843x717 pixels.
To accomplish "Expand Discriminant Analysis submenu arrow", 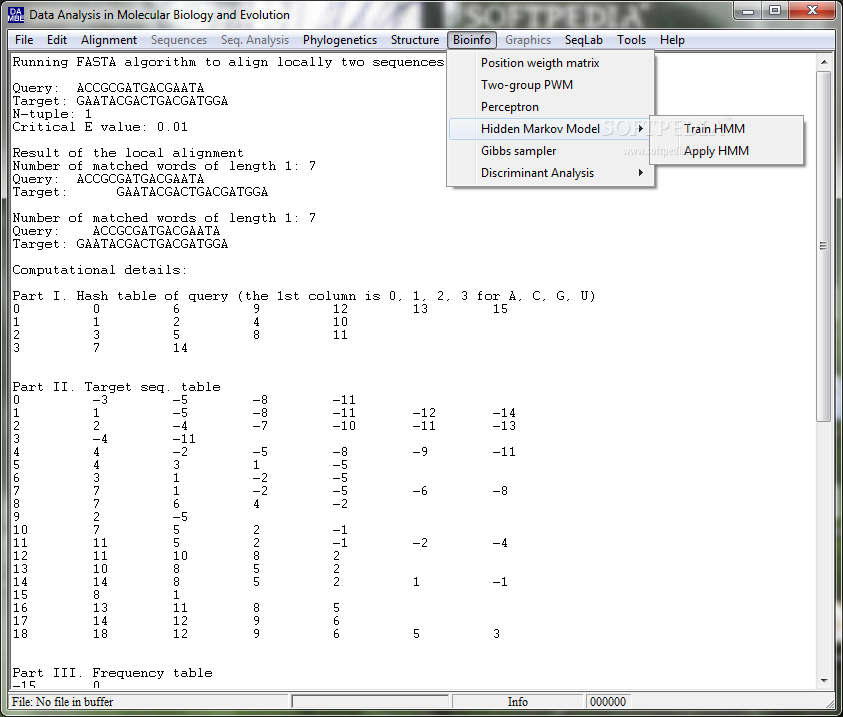I will pyautogui.click(x=640, y=173).
